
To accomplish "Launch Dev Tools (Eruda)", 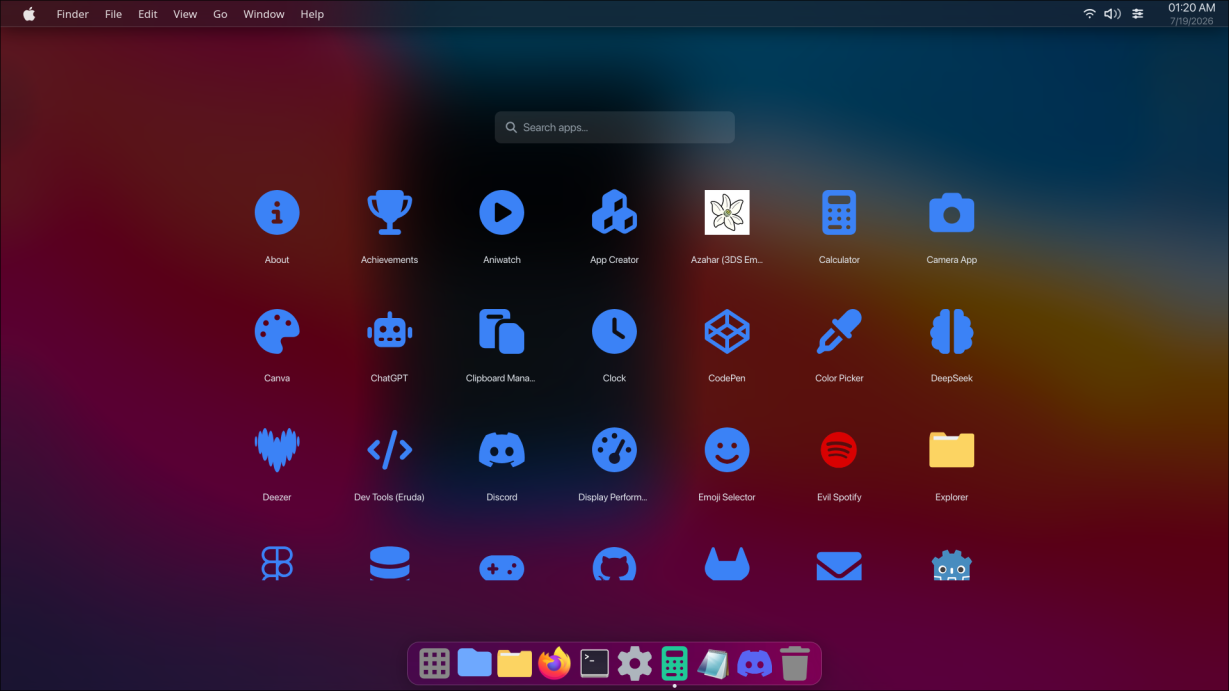I will tap(389, 450).
